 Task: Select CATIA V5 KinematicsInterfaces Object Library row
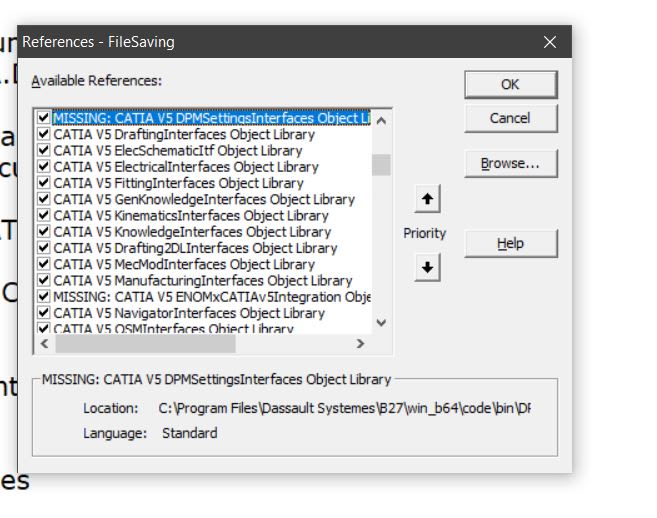click(191, 216)
